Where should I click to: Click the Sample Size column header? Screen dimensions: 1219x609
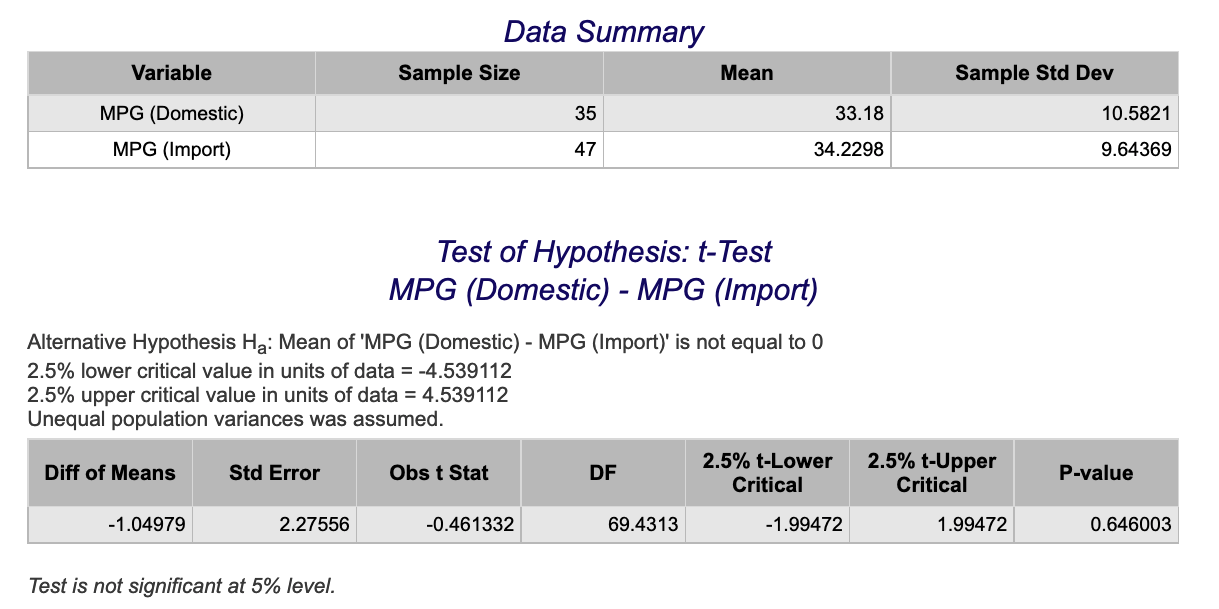[x=459, y=73]
